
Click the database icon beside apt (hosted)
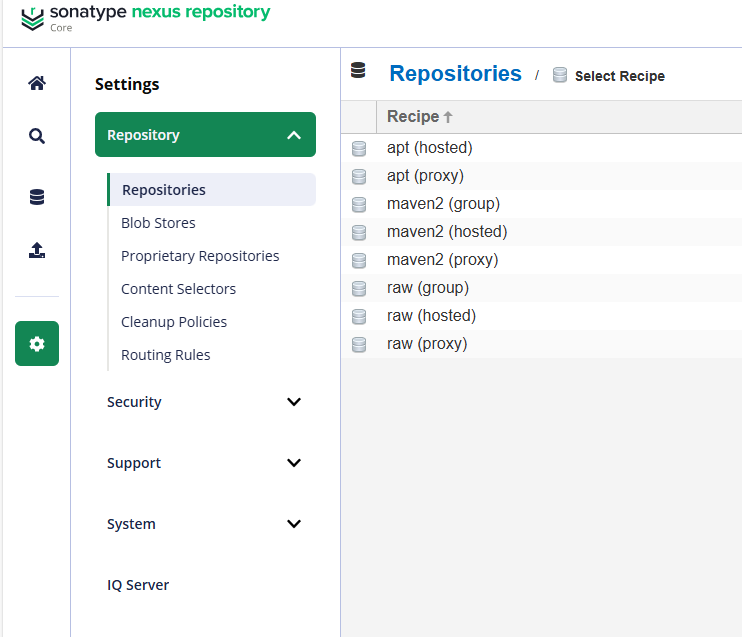(x=359, y=148)
